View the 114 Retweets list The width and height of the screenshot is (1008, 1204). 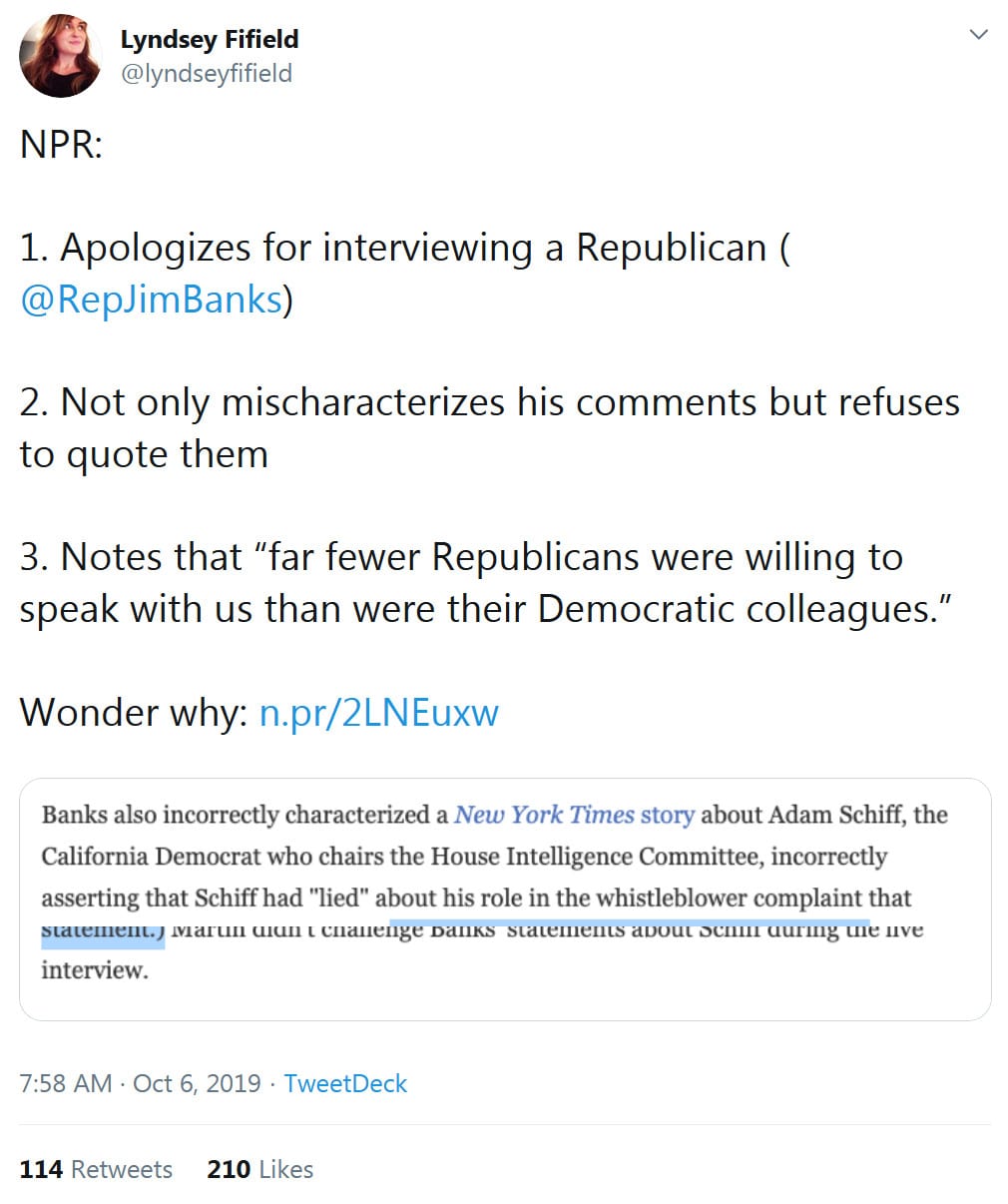[x=96, y=1169]
